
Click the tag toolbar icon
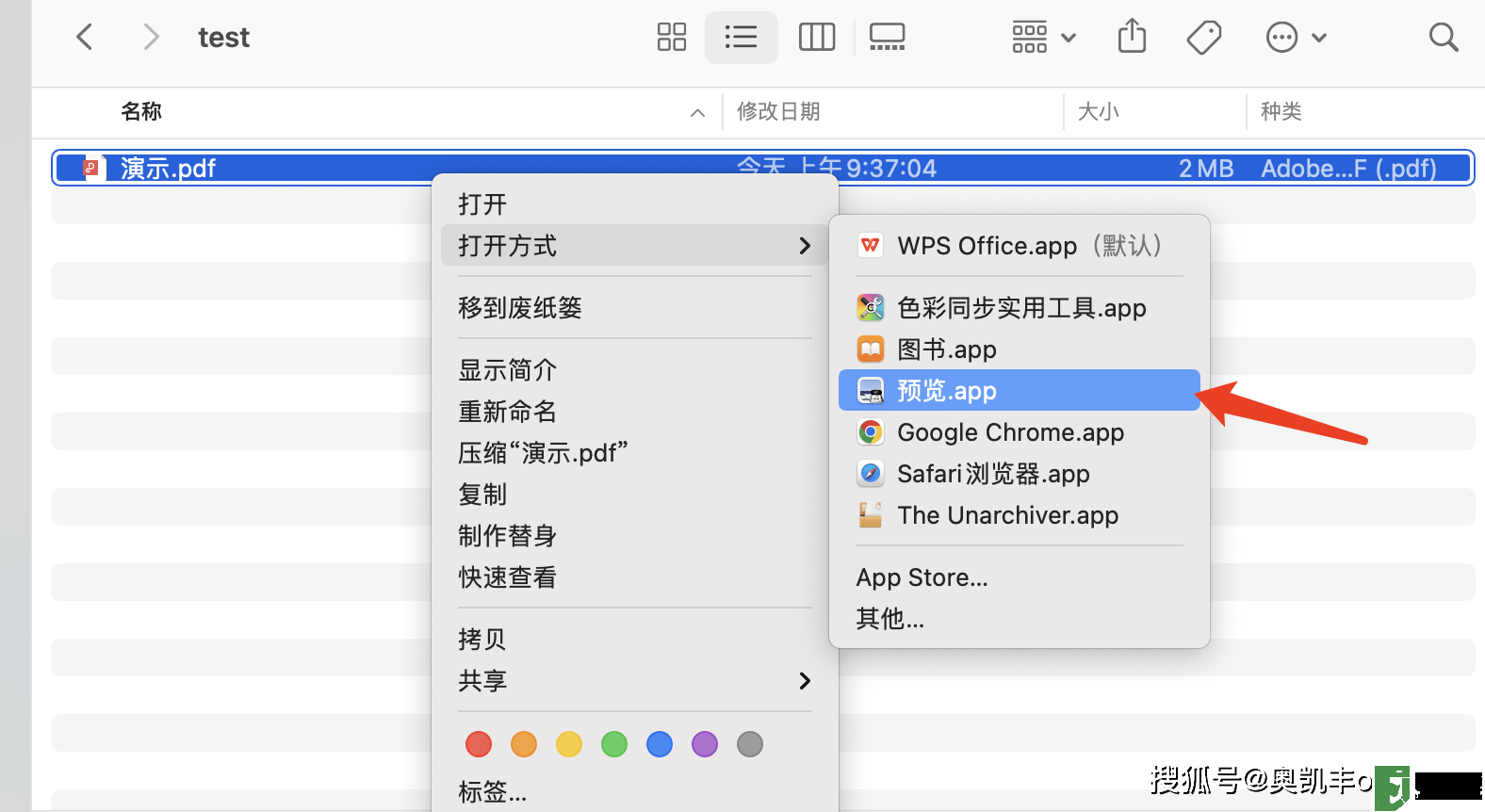[x=1204, y=37]
